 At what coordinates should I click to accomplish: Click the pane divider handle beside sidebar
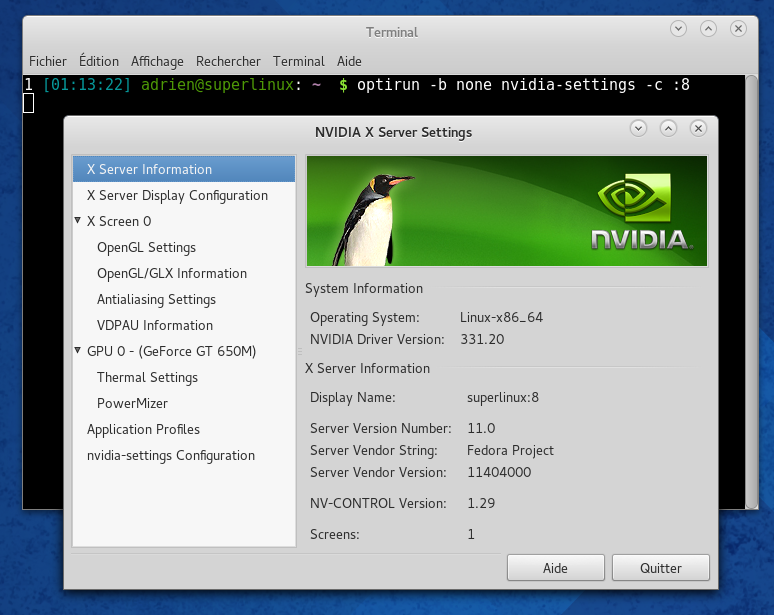(300, 351)
